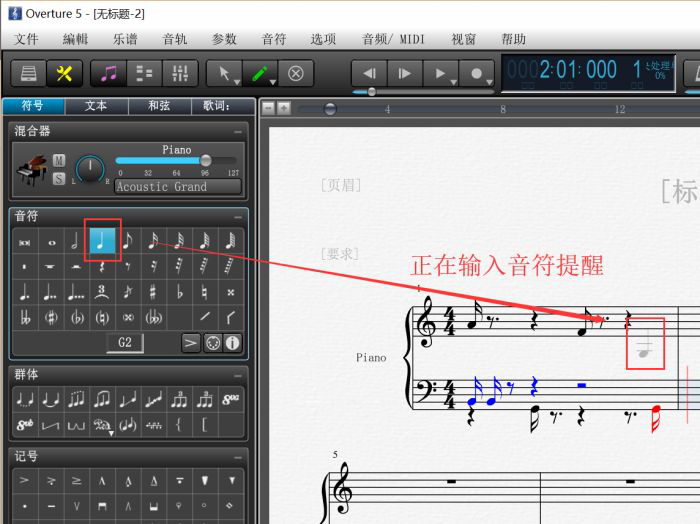Click the wrench and screwdriver tools button
The width and height of the screenshot is (700, 524).
(64, 73)
